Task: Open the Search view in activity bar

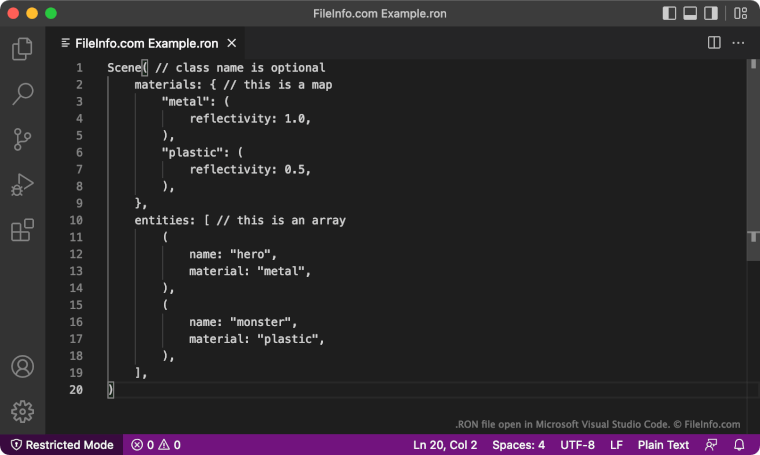Action: coord(22,94)
